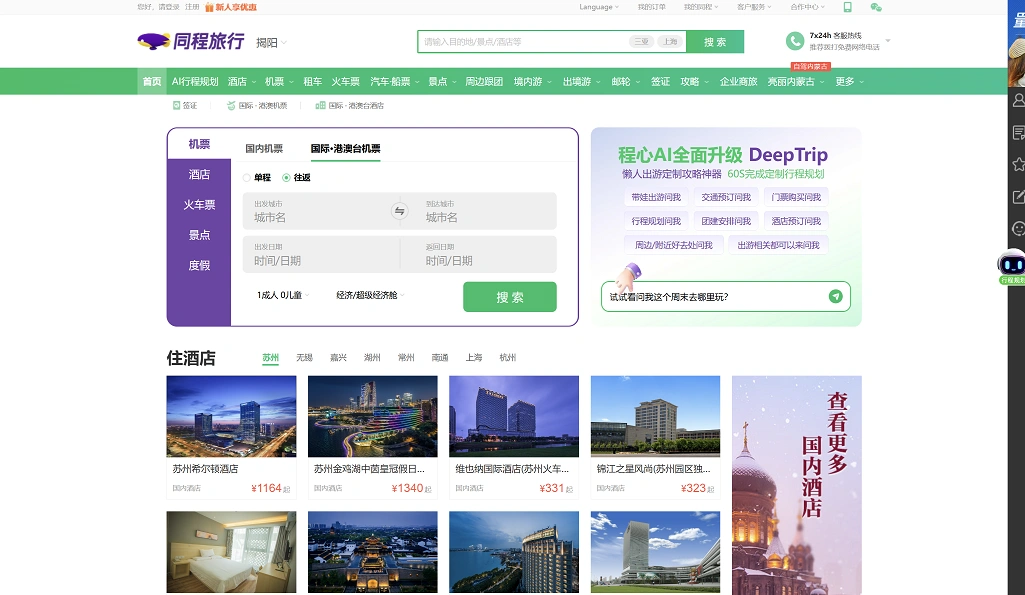Click the green send arrow in AI chat box
This screenshot has height=595, width=1025.
[835, 296]
